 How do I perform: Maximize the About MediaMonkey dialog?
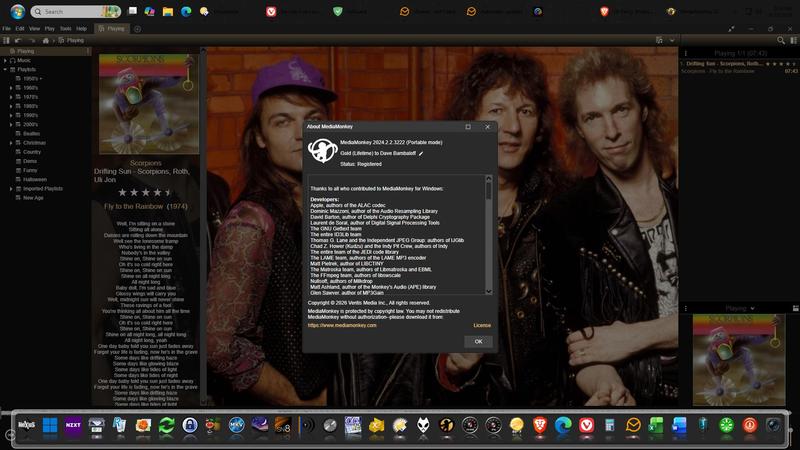[x=468, y=127]
